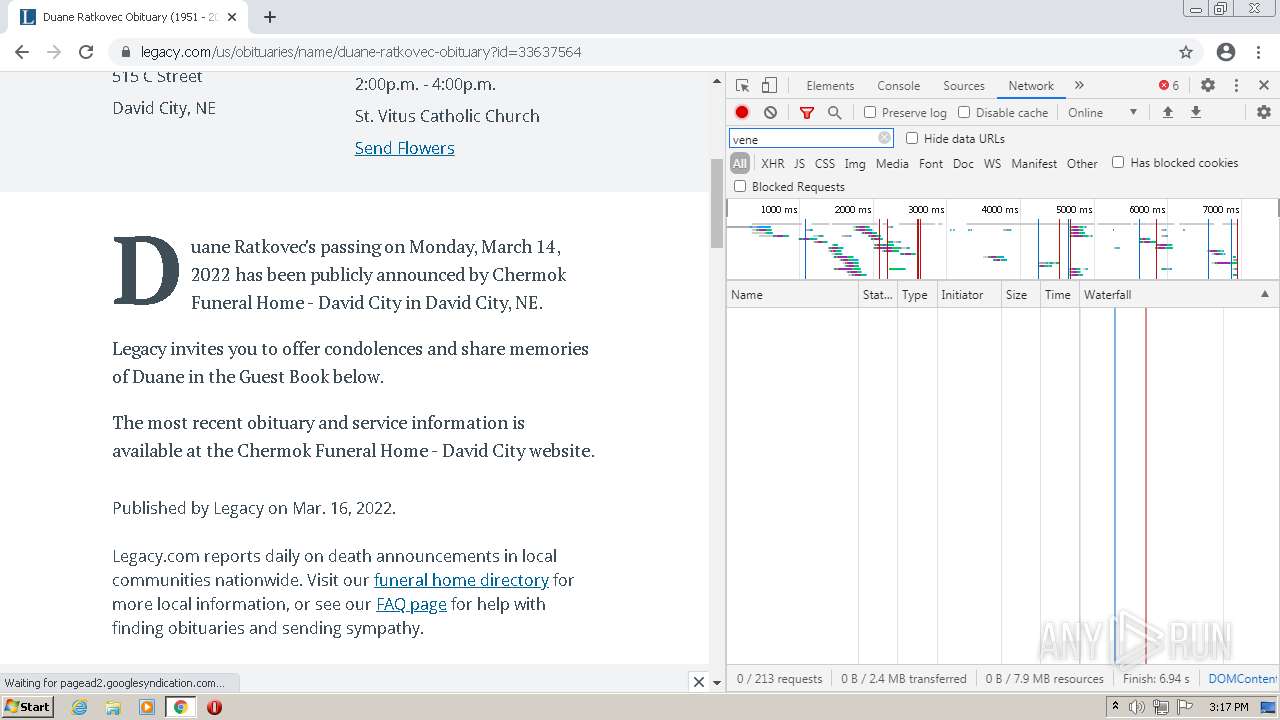Bookmark this page with the star icon
This screenshot has height=720, width=1280.
(1186, 52)
